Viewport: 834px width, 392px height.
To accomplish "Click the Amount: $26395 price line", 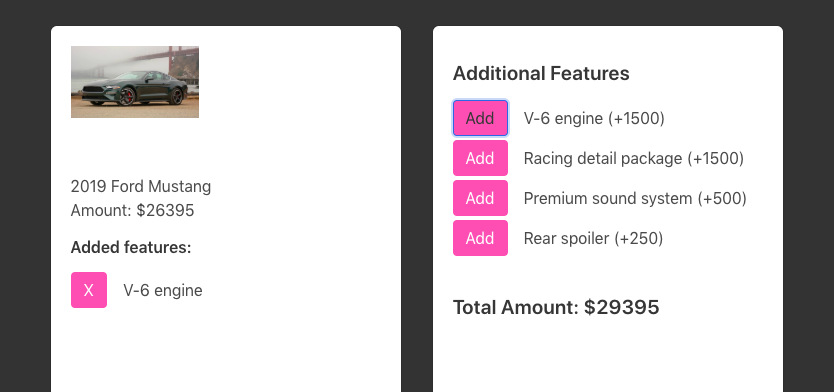I will pyautogui.click(x=132, y=210).
